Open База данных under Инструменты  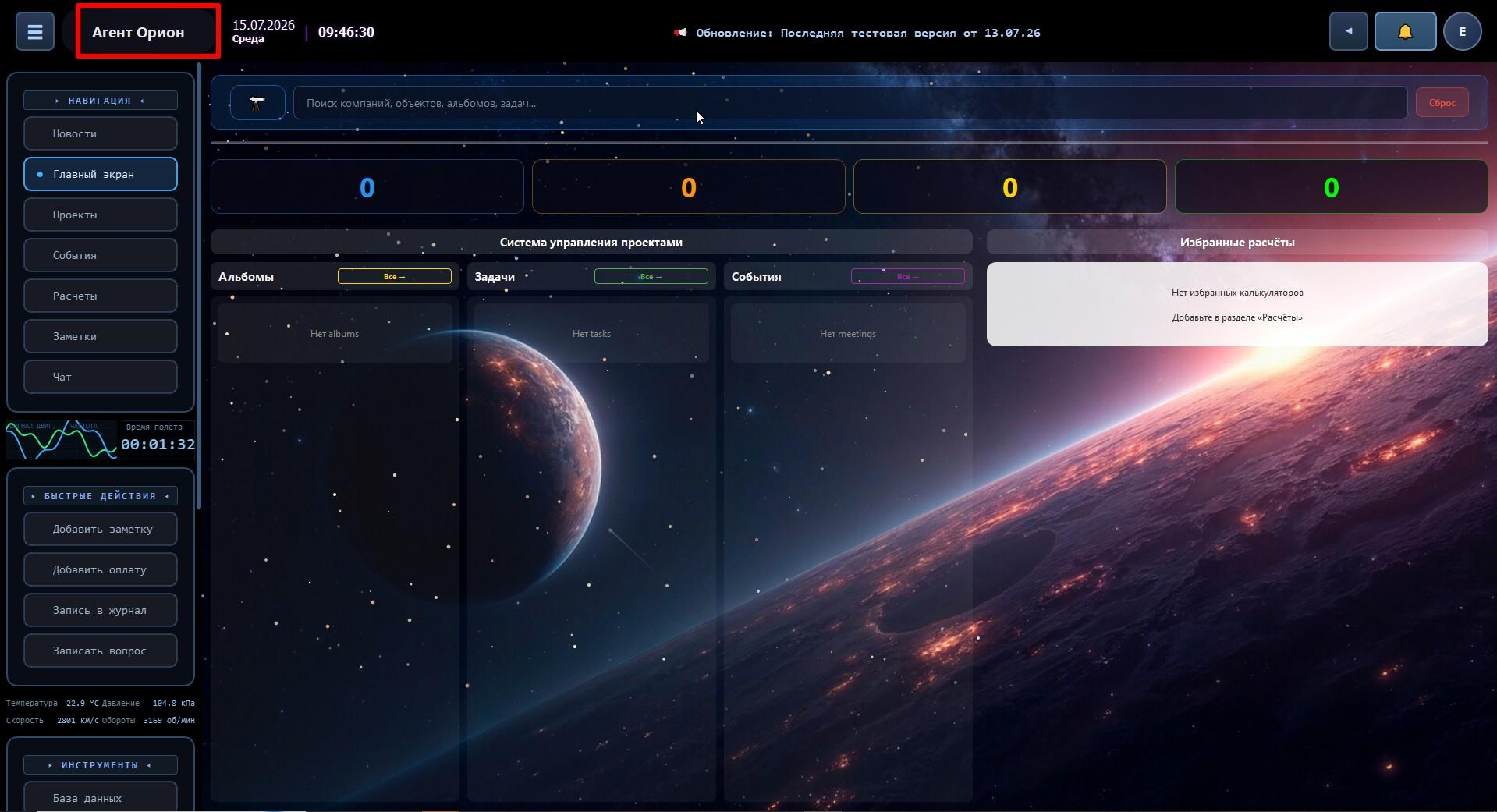pos(101,797)
